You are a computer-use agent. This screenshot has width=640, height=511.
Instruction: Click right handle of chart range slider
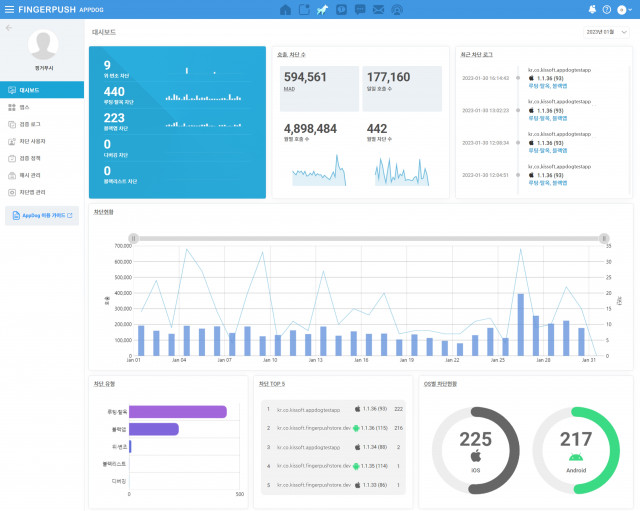[604, 238]
